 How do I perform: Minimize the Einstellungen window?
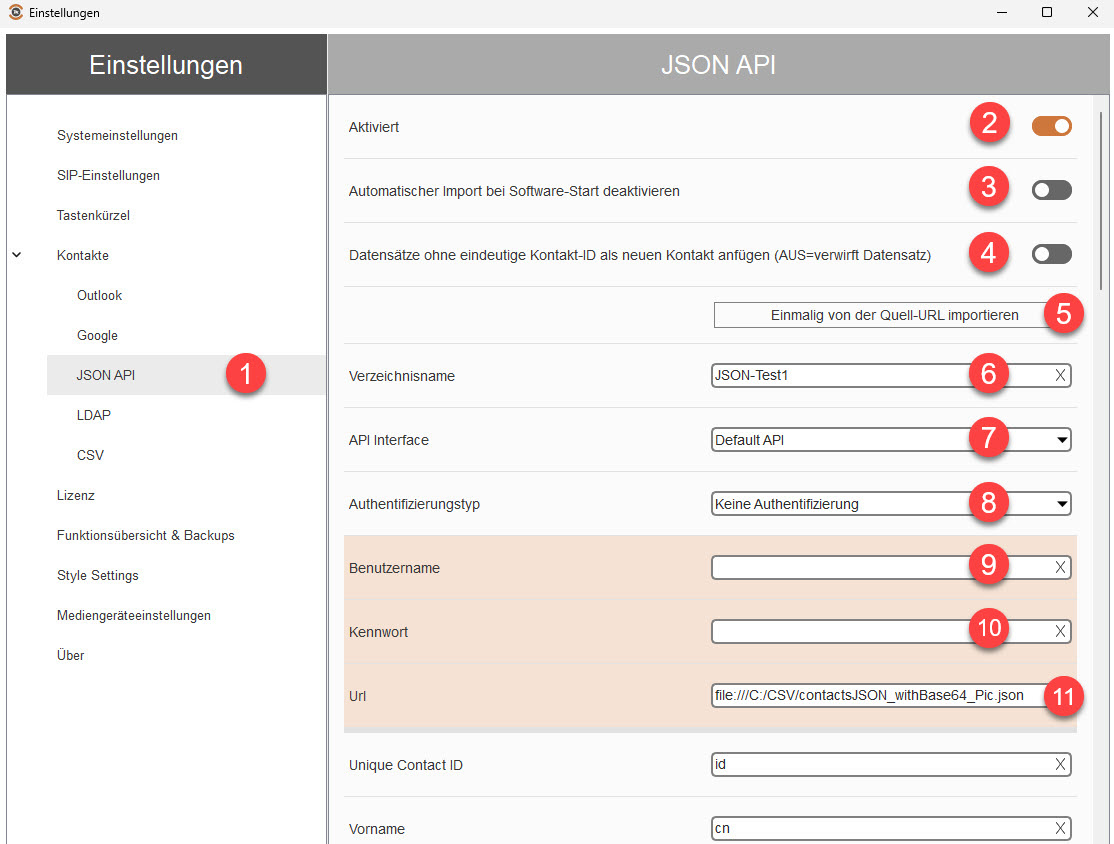coord(1002,12)
